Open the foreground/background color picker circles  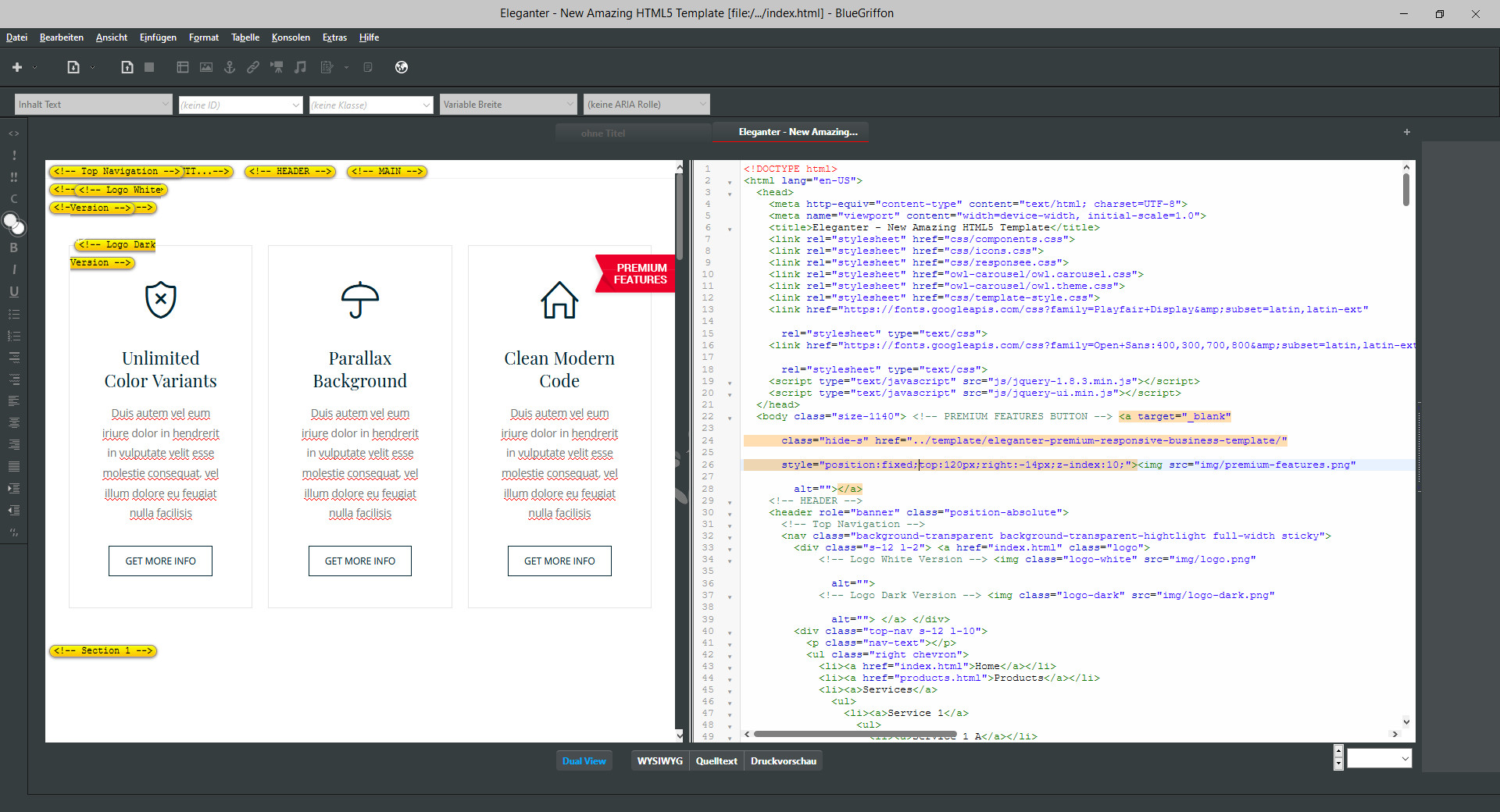14,224
